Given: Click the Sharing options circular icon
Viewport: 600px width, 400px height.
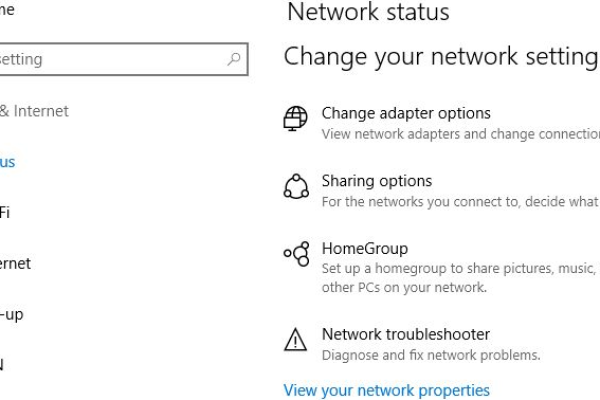Looking at the screenshot, I should 296,187.
